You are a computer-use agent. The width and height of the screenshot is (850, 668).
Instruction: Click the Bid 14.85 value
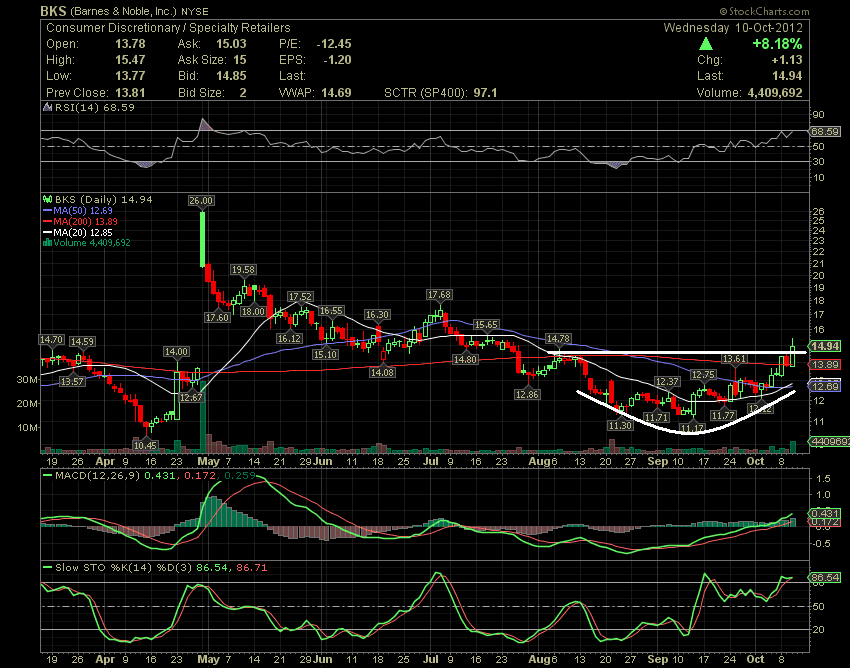(231, 76)
